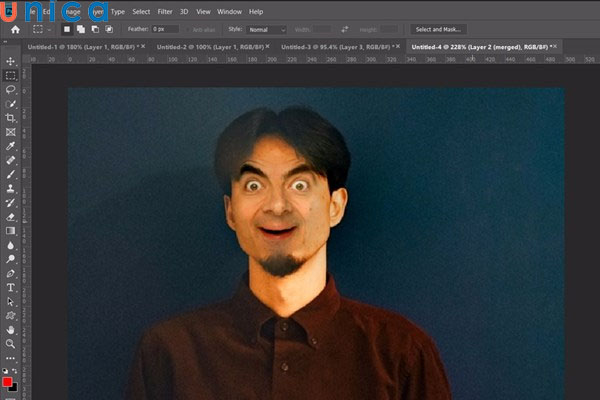Open the Edit Toolbar three-dots menu
This screenshot has height=400, width=600.
pos(10,358)
